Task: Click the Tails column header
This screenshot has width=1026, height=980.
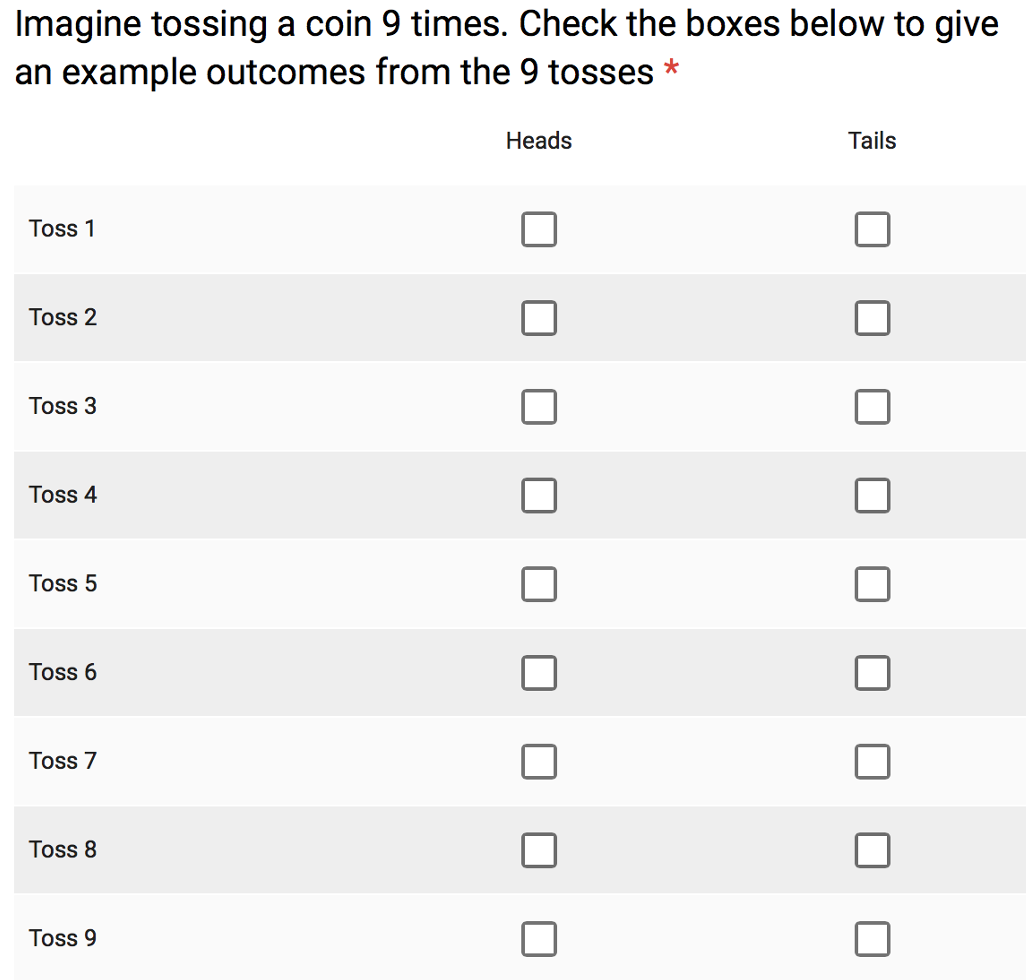Action: pyautogui.click(x=872, y=141)
